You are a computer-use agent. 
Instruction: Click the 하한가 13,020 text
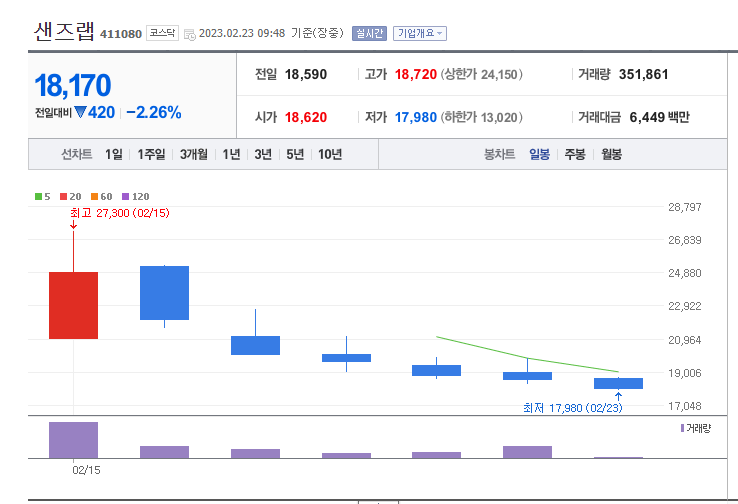(481, 117)
